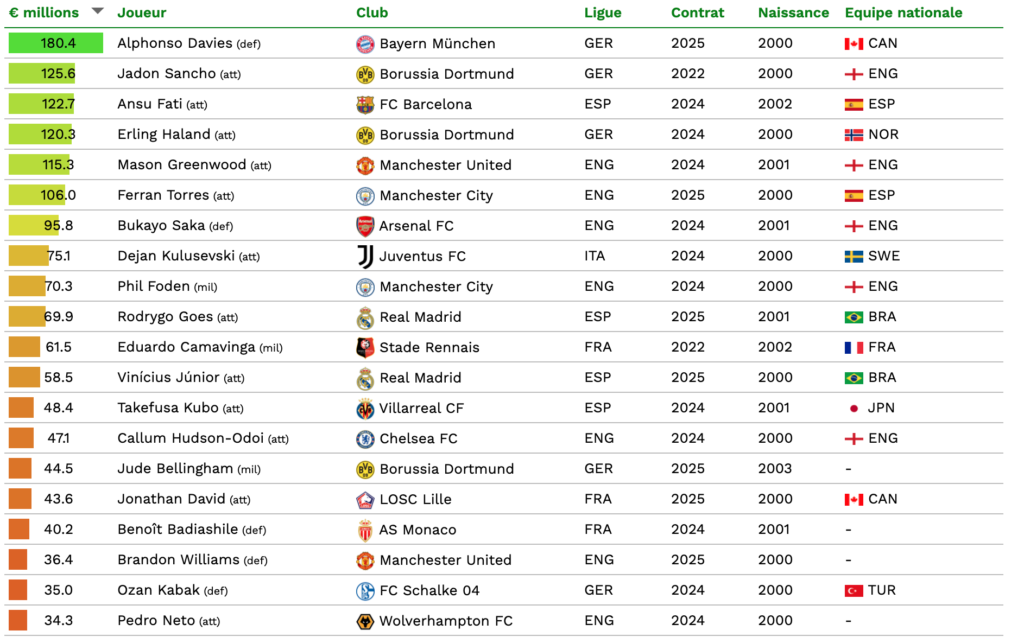
Task: Sort table by Joueur column header
Action: pyautogui.click(x=142, y=13)
